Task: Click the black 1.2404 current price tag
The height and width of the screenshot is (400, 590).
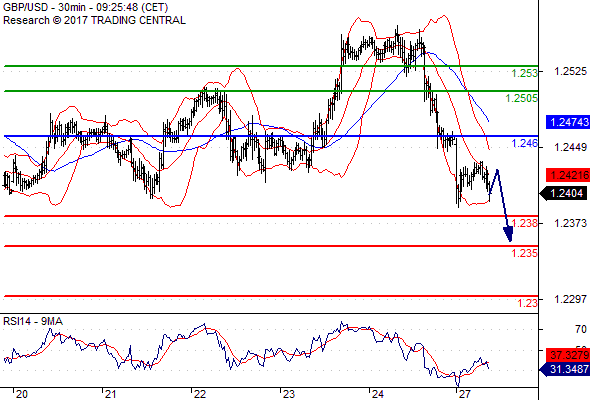Action: (565, 193)
